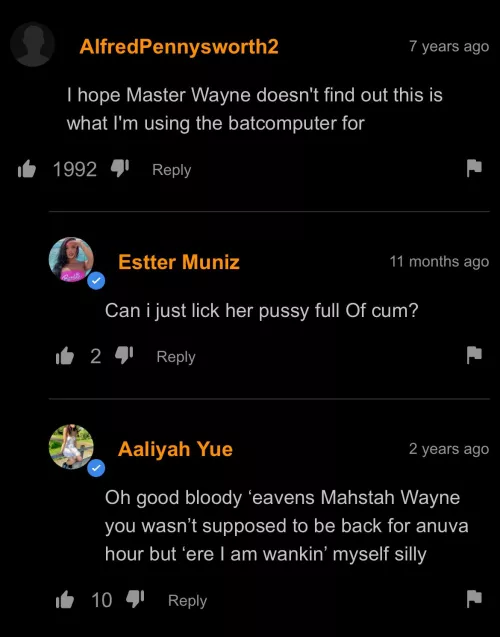The width and height of the screenshot is (500, 637).
Task: Visit Aaliyah Yue's profile name link
Action: pos(175,449)
